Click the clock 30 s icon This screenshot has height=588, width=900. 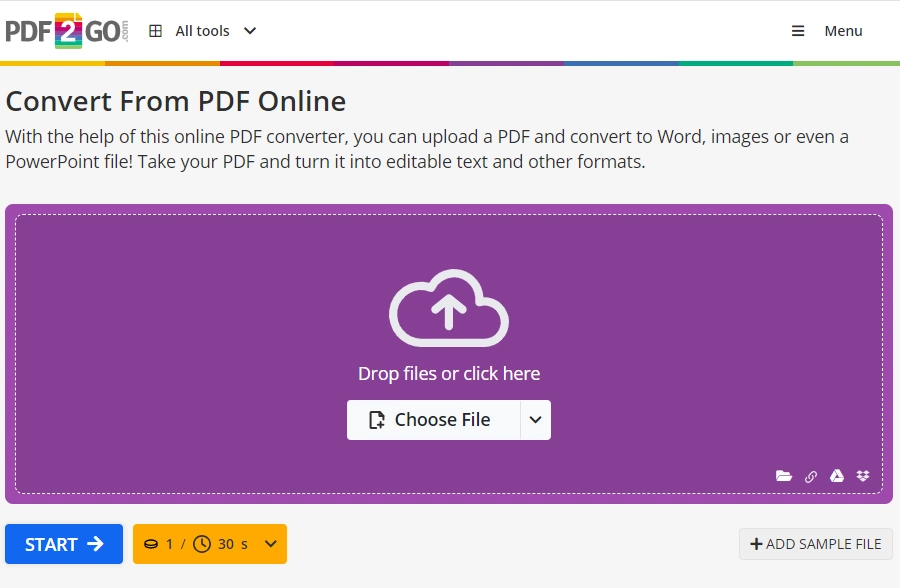click(x=202, y=544)
